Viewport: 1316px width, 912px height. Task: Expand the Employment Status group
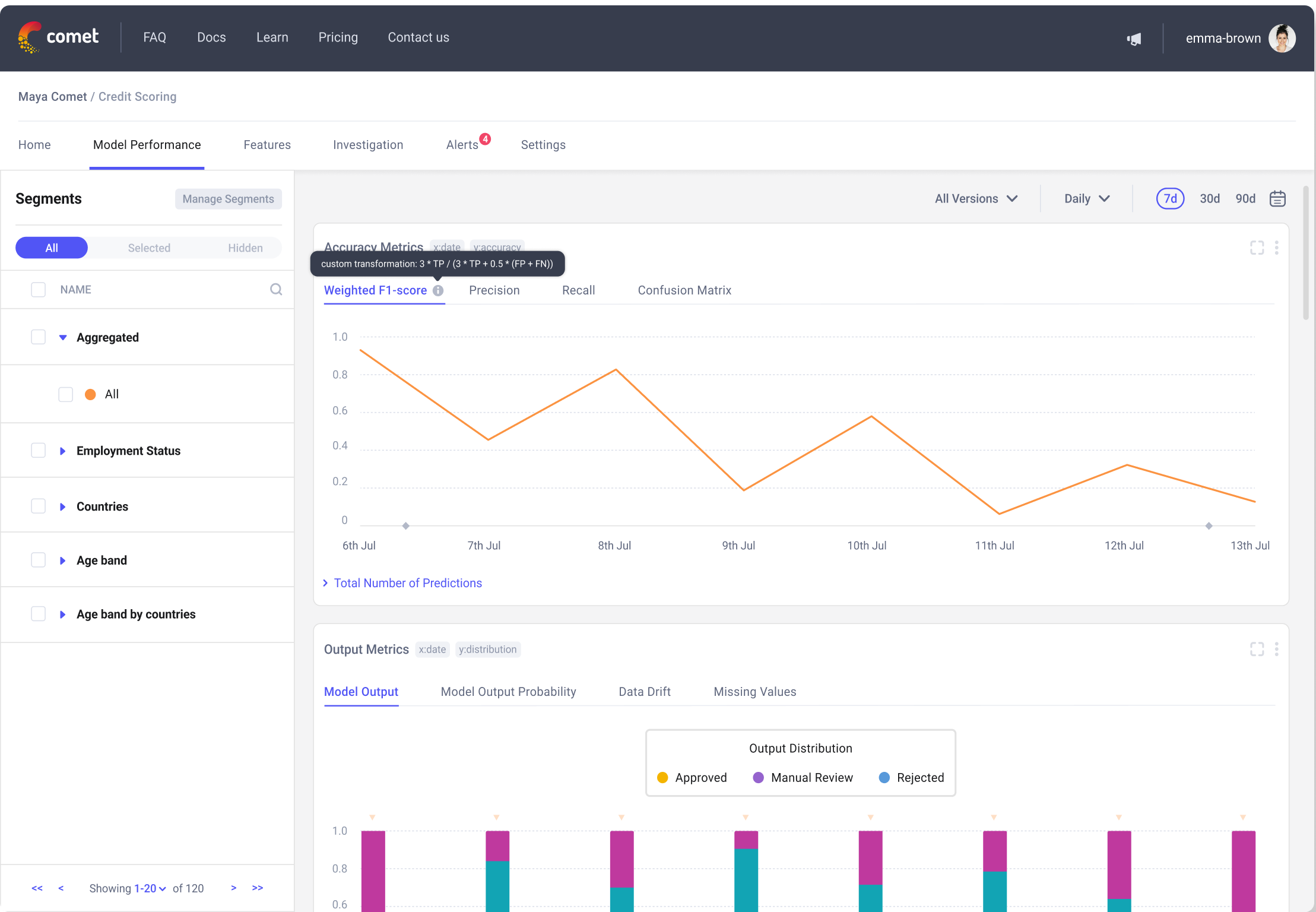[x=62, y=451]
